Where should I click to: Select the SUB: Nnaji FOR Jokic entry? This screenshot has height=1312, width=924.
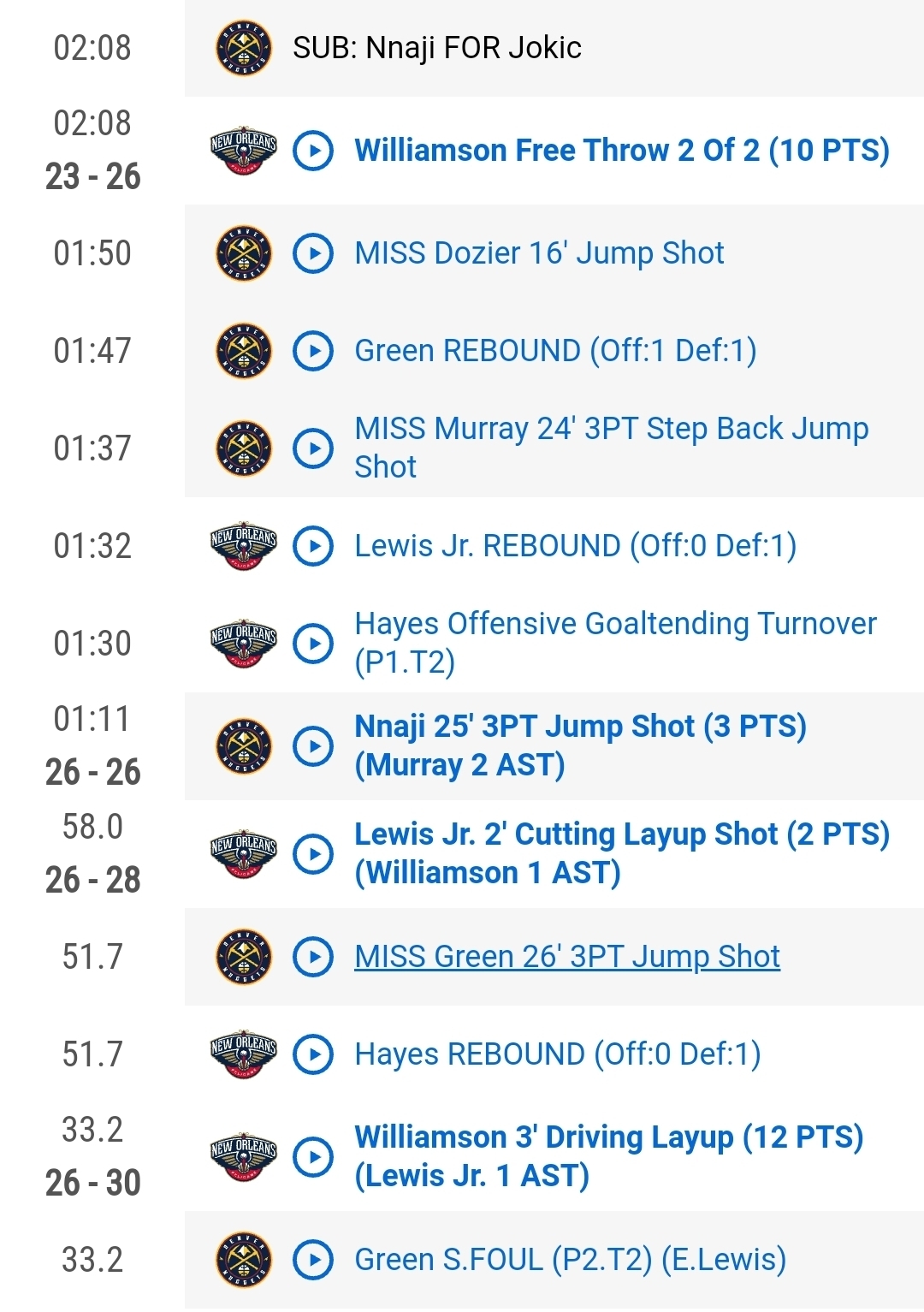click(x=436, y=48)
